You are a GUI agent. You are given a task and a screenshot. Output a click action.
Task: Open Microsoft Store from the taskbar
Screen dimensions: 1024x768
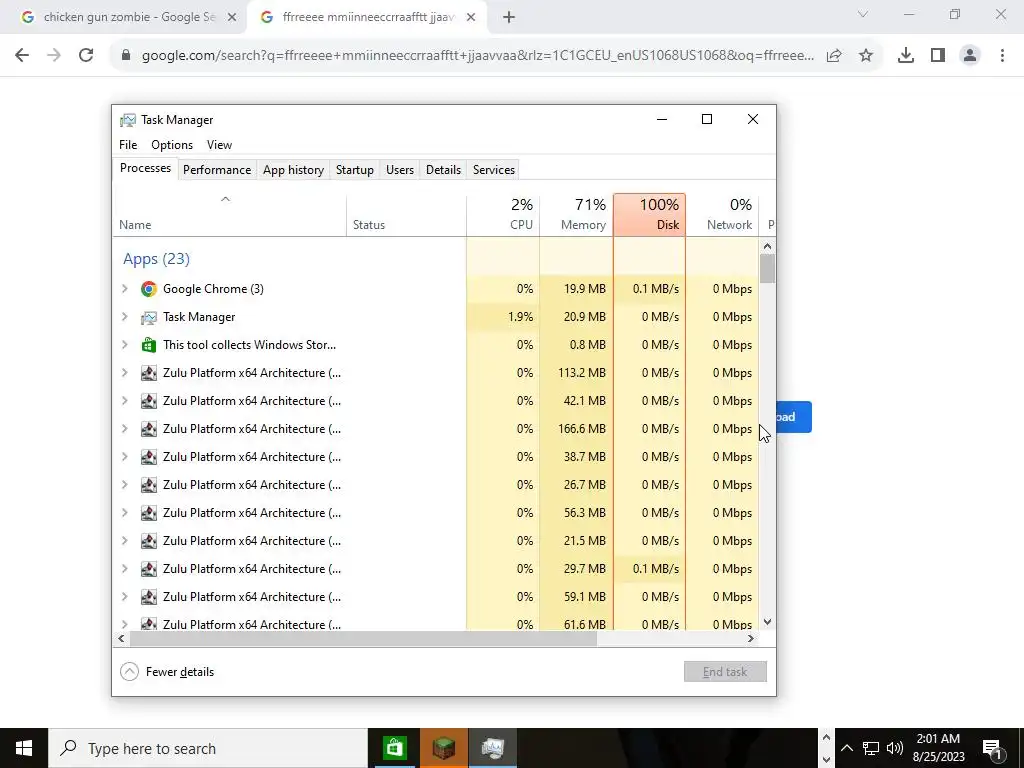[x=394, y=748]
